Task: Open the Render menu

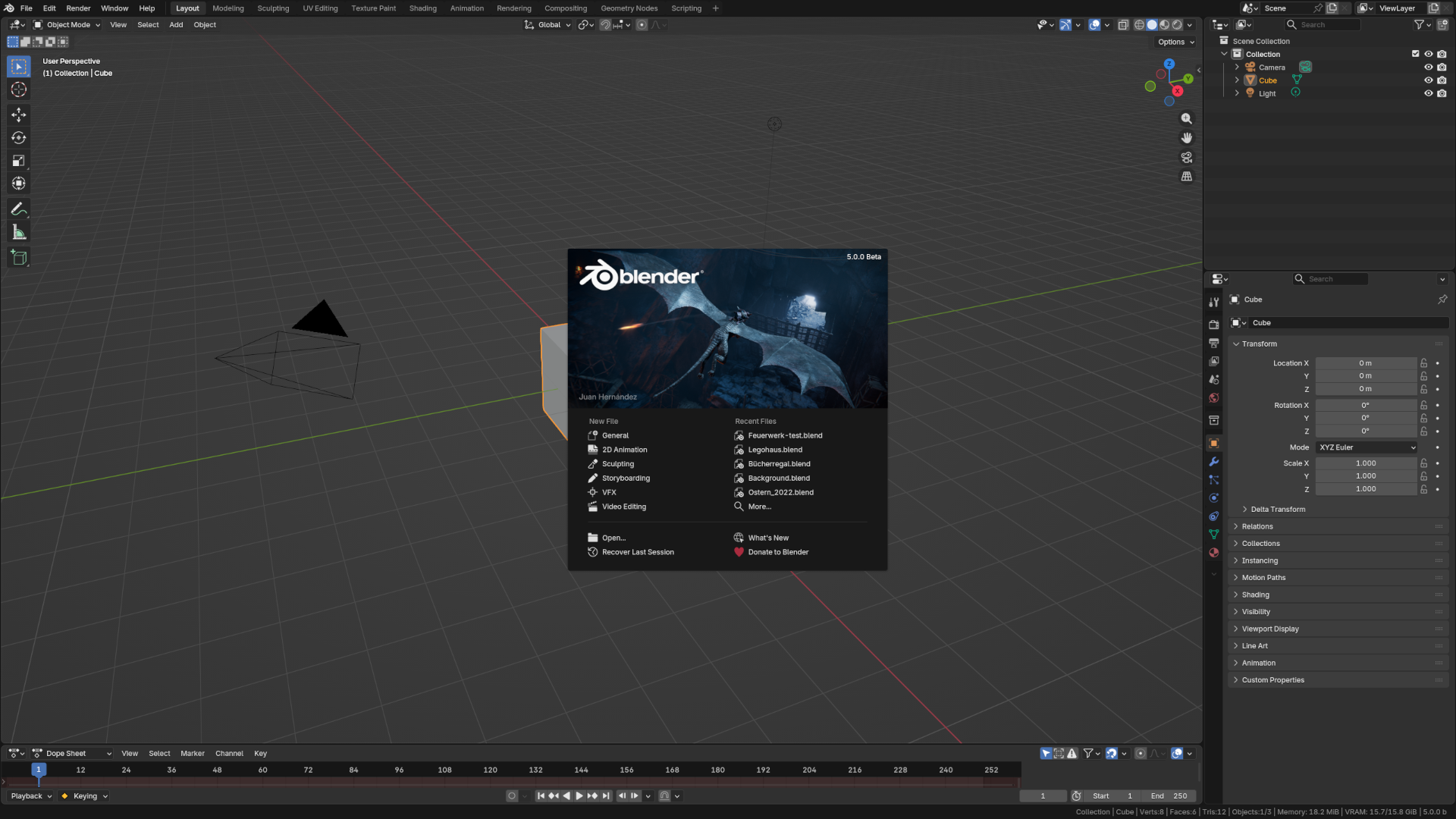Action: click(78, 8)
